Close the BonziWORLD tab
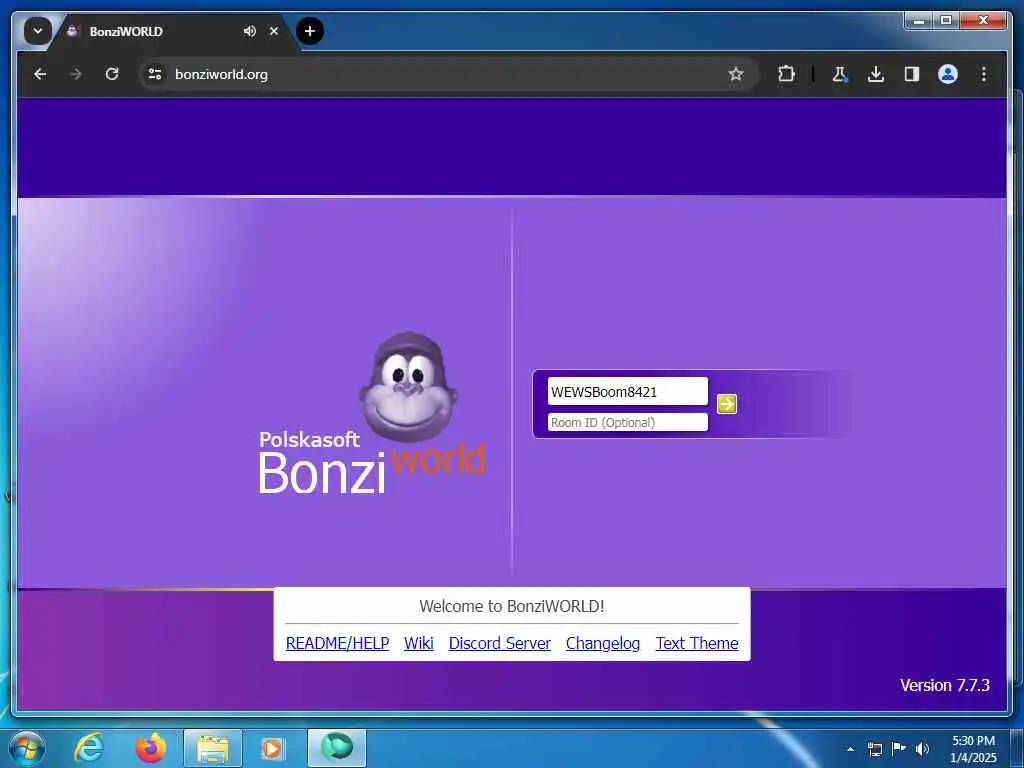The image size is (1024, 768). pos(274,31)
